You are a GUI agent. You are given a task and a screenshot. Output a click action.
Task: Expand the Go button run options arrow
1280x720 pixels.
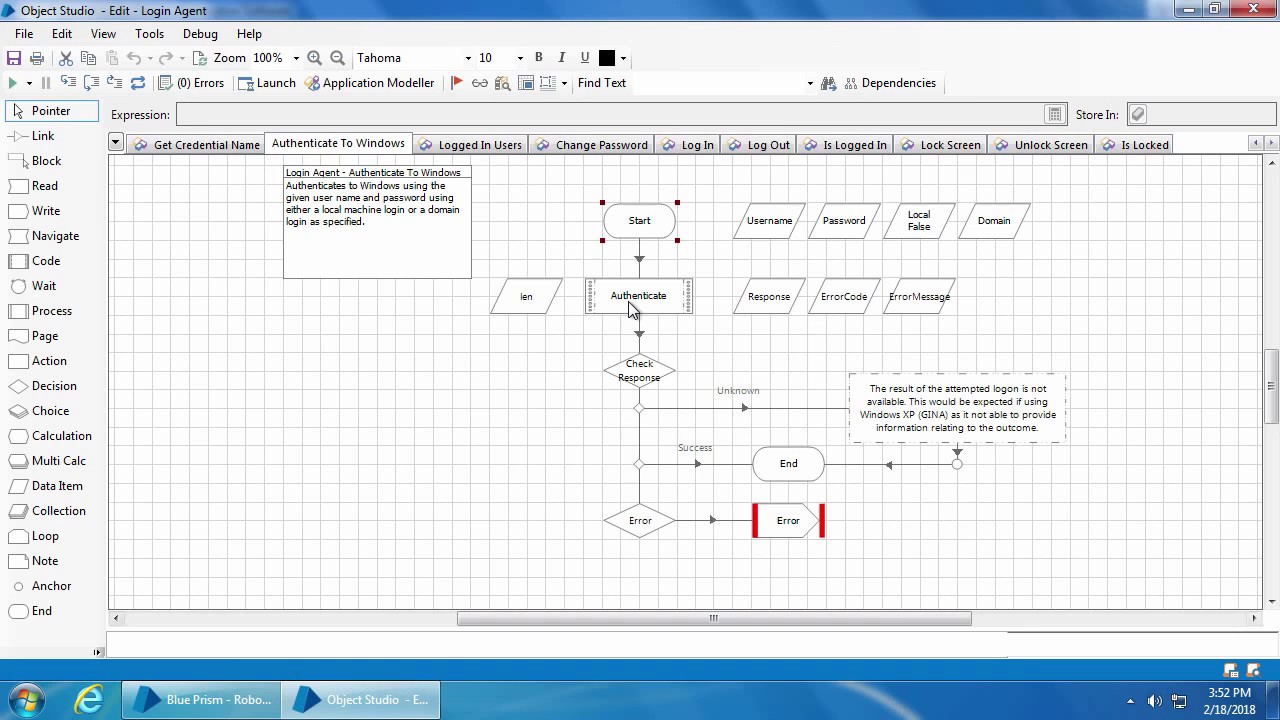29,83
